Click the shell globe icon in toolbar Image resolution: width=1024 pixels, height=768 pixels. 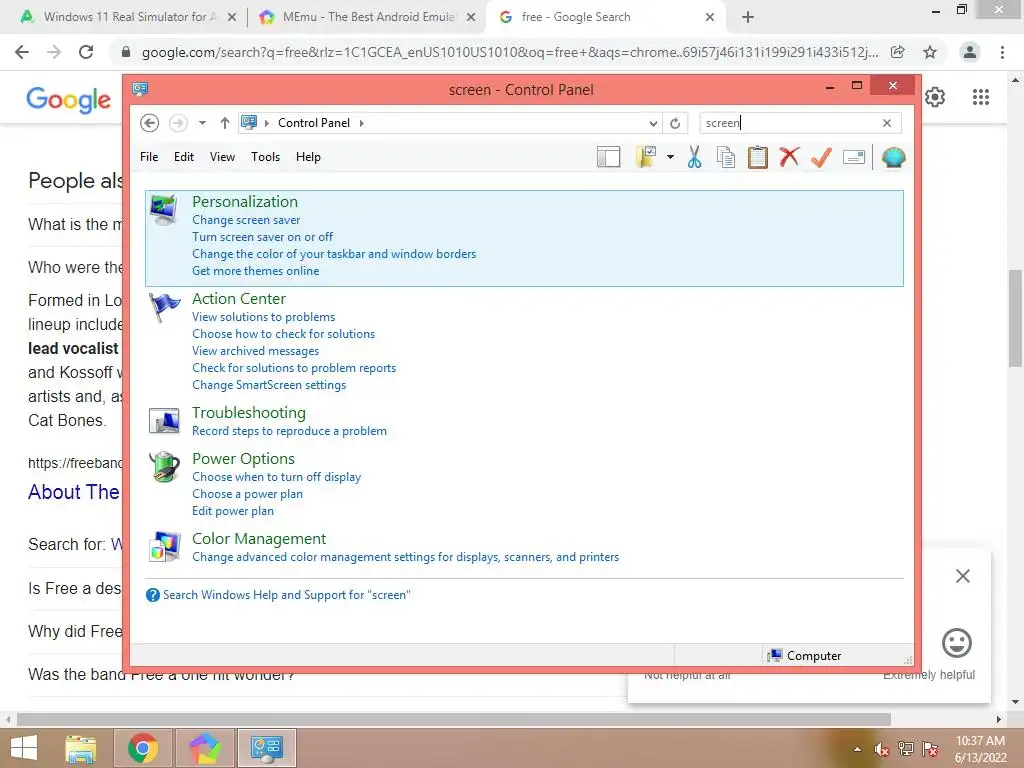[x=893, y=157]
